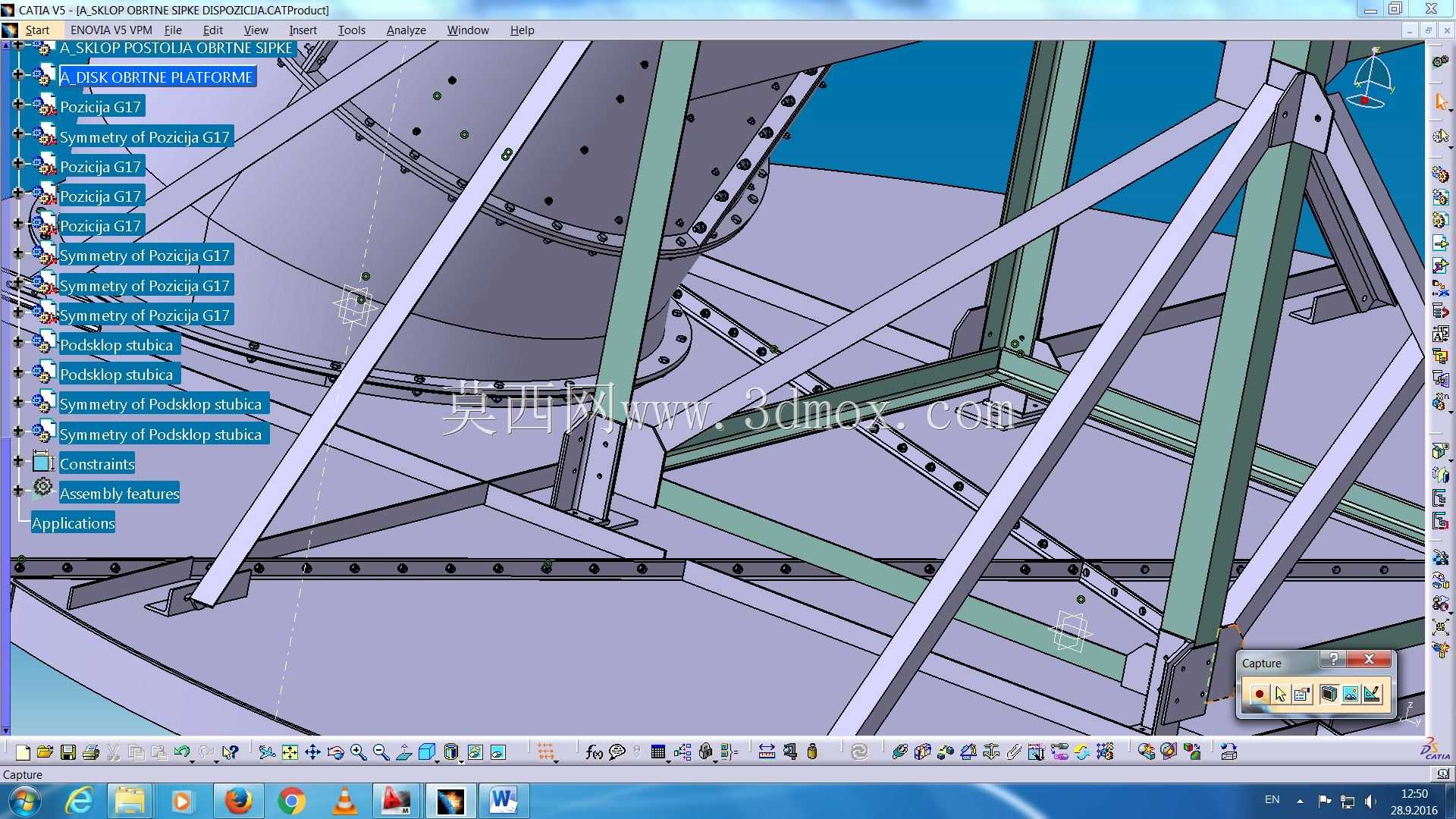The height and width of the screenshot is (819, 1456).
Task: Click the Measure Between icon
Action: coord(767,752)
